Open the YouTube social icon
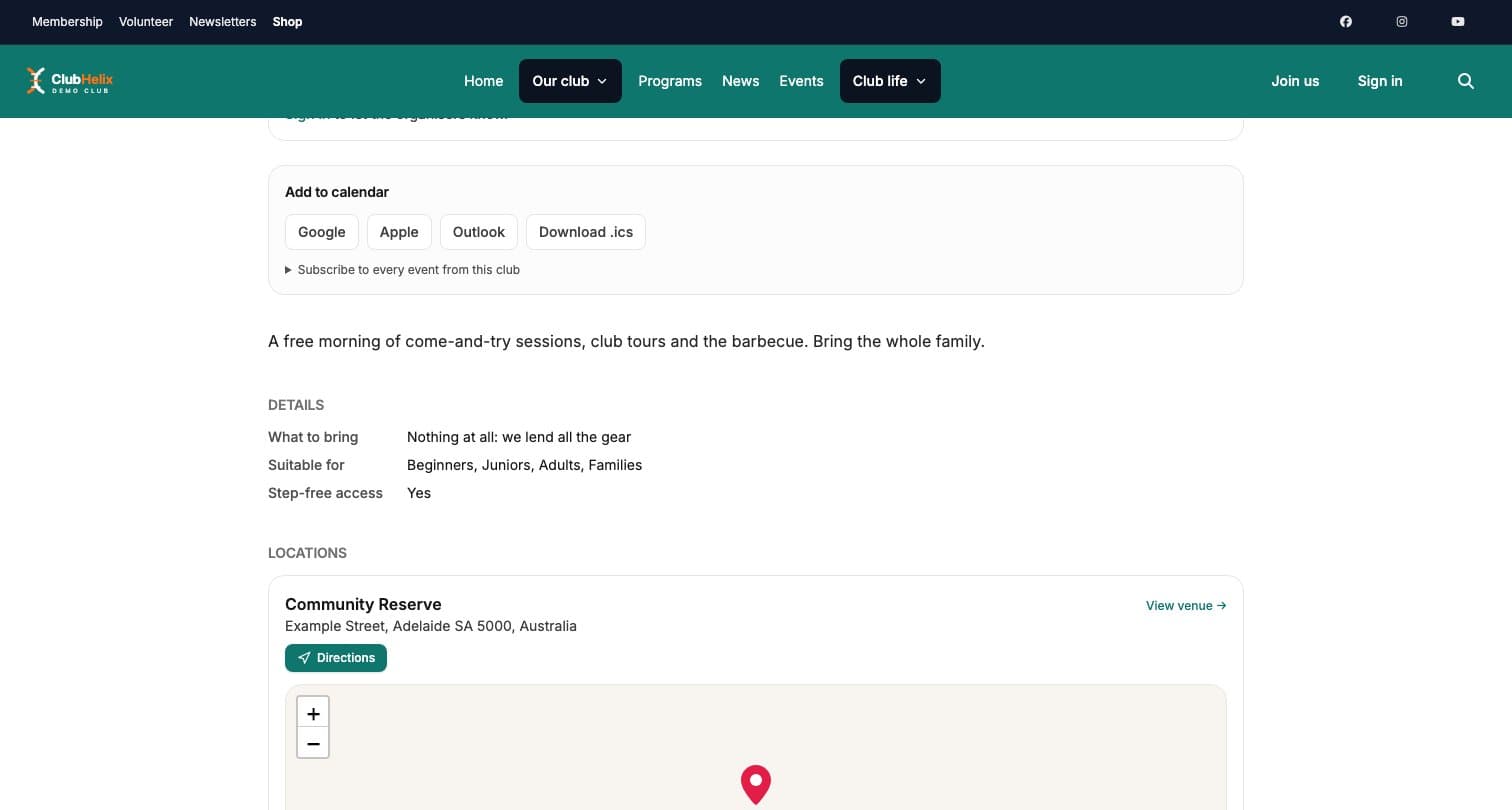Screen dimensions: 1512x810 pos(1458,21)
